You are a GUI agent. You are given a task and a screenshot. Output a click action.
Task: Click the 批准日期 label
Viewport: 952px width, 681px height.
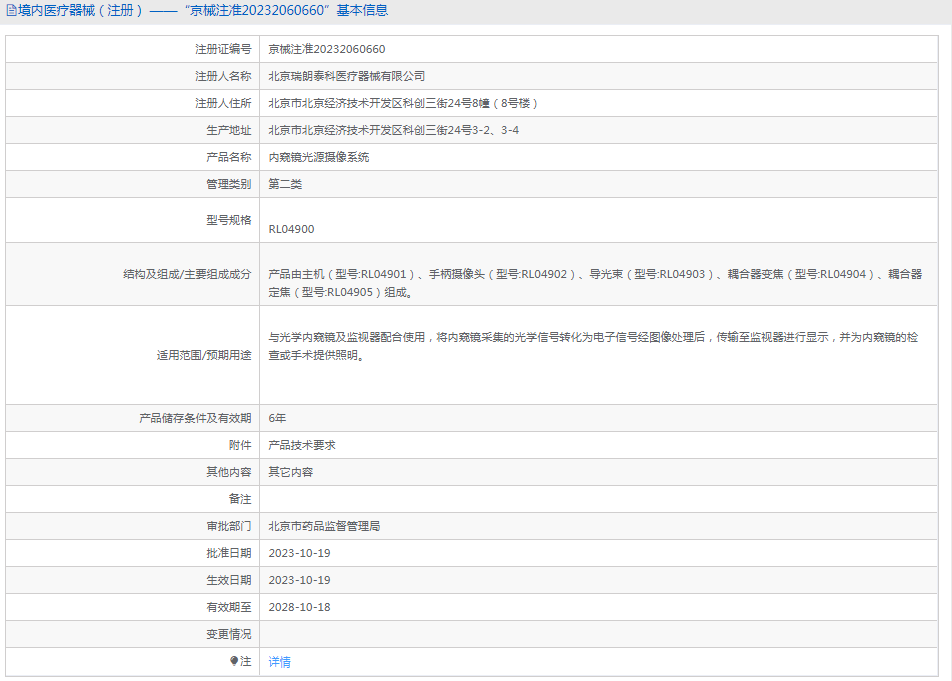tap(228, 553)
